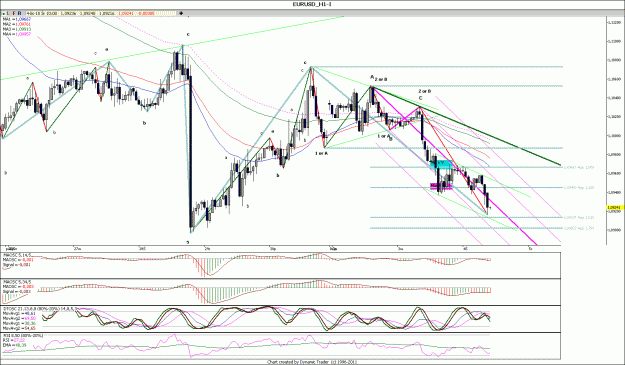Click the '1 or A' wave label near the swing low
This screenshot has height=365, width=625.
coord(321,153)
